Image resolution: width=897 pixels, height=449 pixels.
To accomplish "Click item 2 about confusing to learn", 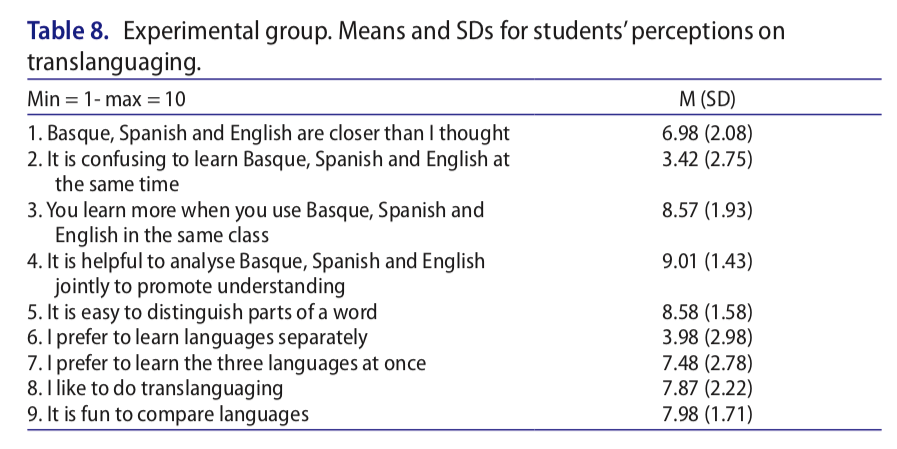I will coord(266,159).
